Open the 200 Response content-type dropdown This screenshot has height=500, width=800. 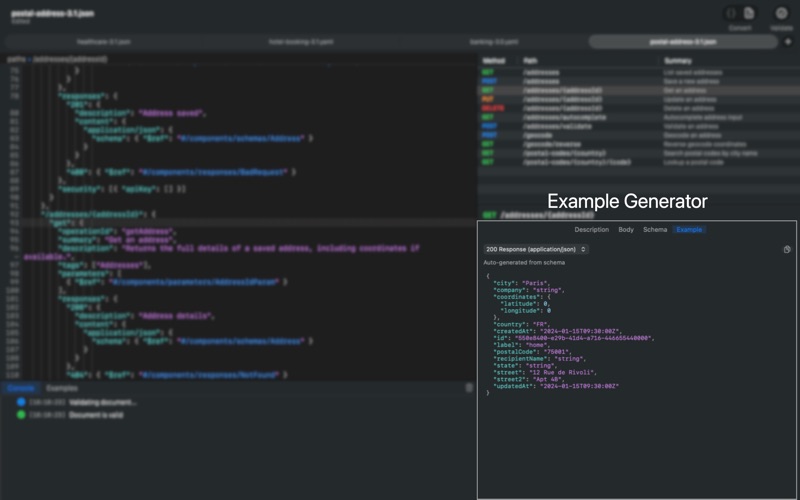pyautogui.click(x=536, y=249)
